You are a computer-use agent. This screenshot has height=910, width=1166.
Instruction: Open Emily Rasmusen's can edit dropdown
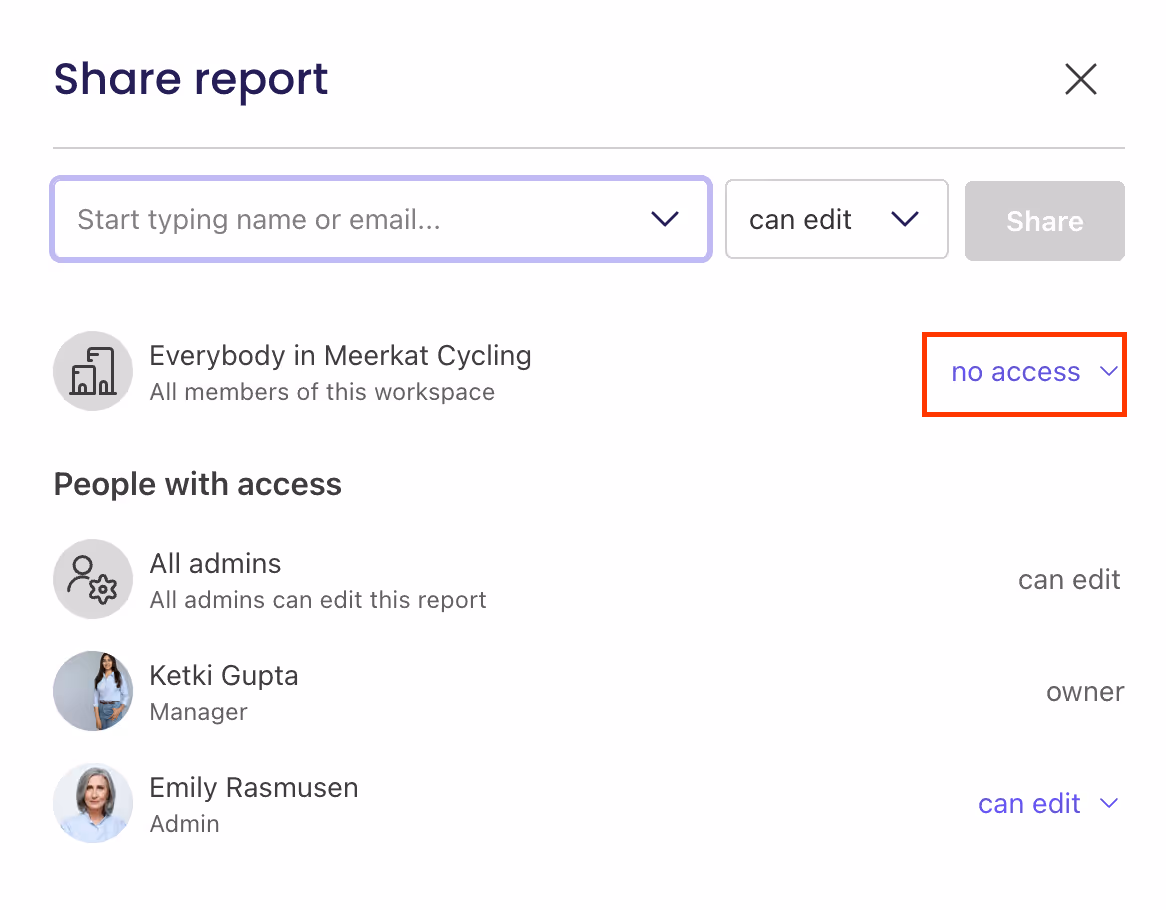pos(1048,804)
